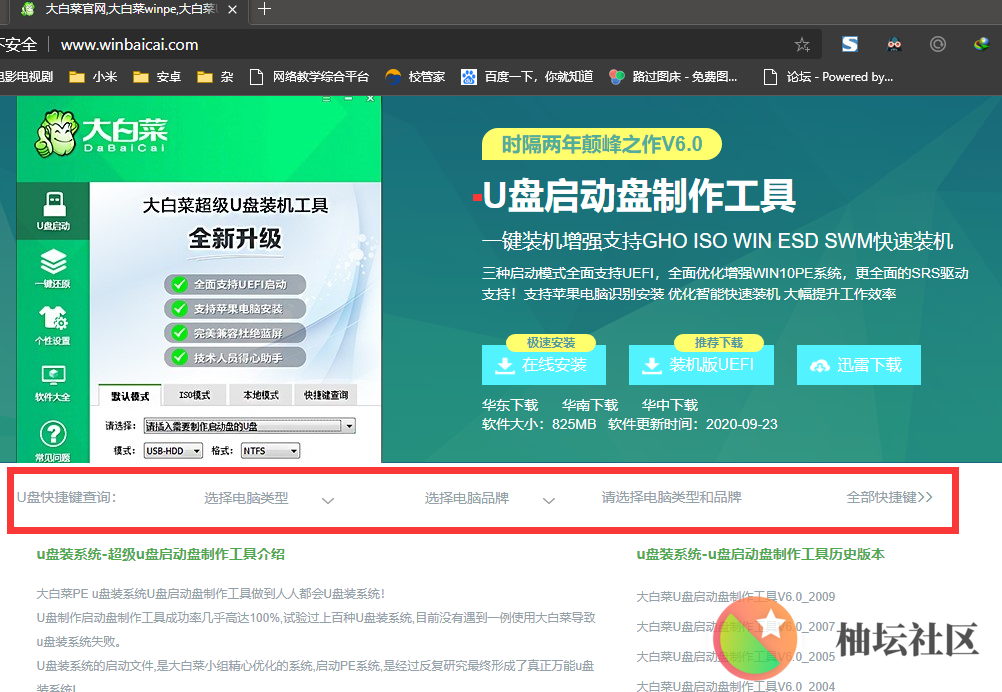Select the U盘启动 sidebar icon

[54, 211]
